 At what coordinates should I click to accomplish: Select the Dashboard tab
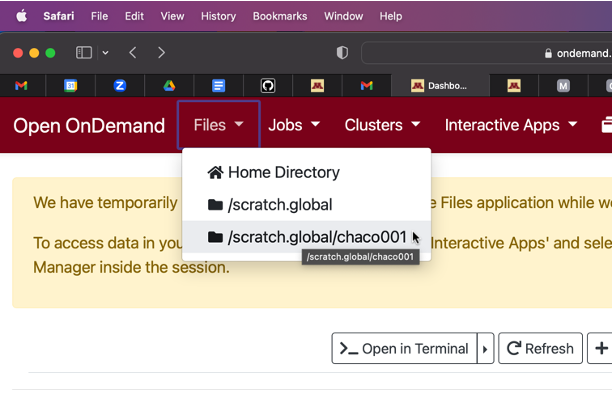(x=440, y=85)
